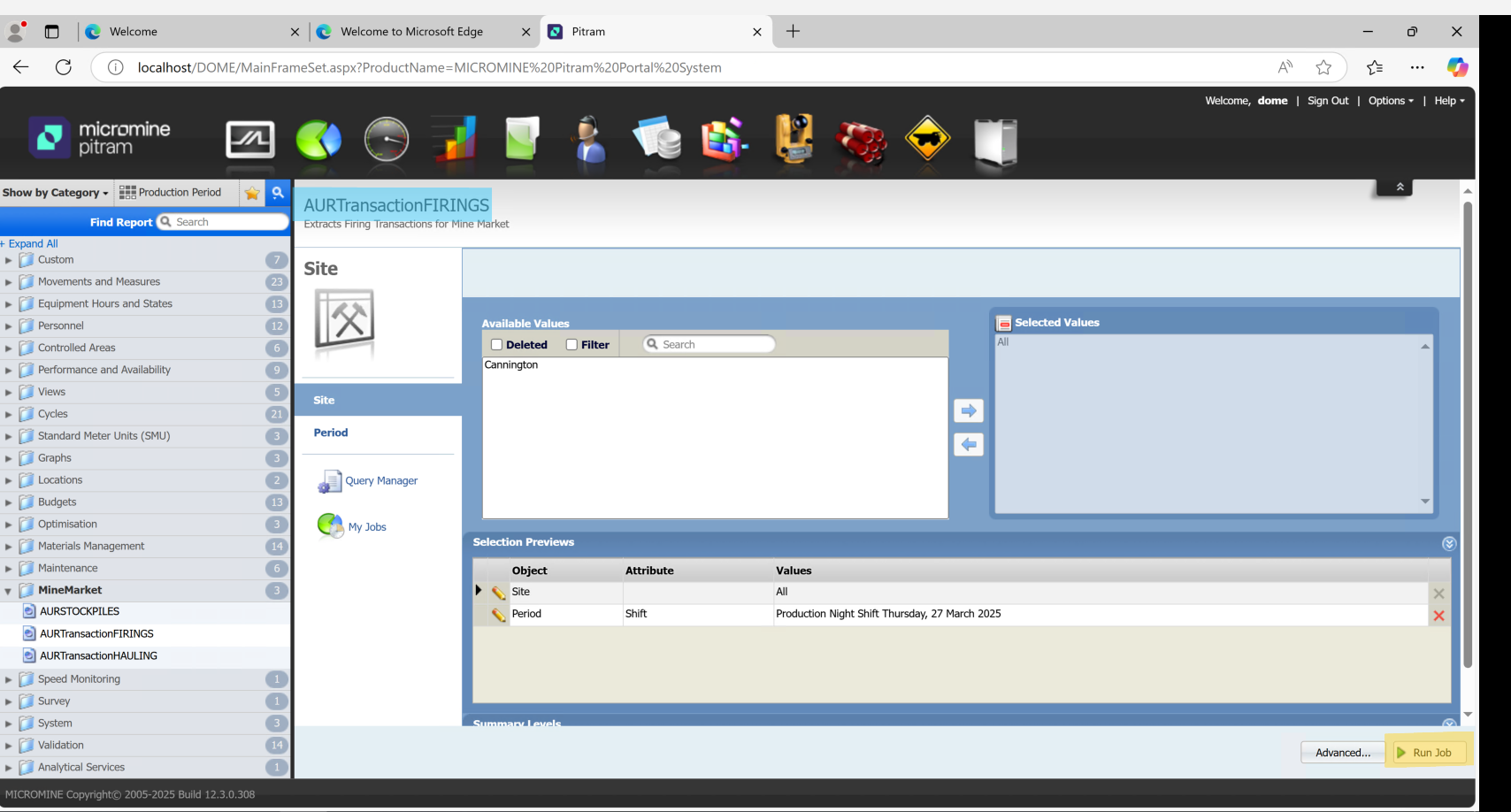1511x812 pixels.
Task: Click the green pie chart toolbar icon
Action: click(318, 140)
